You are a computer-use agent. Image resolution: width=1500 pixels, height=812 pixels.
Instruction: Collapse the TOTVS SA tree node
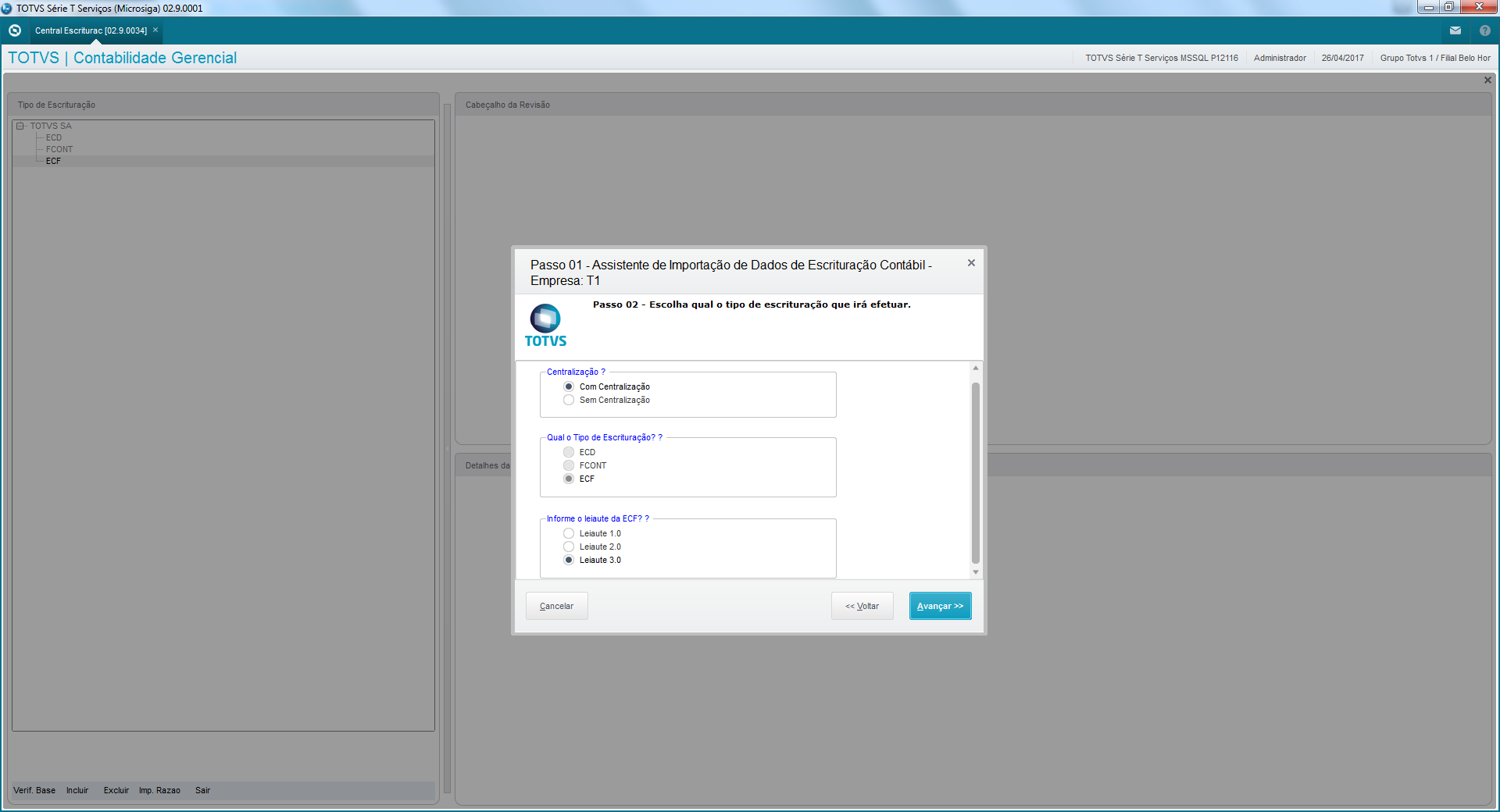tap(20, 126)
